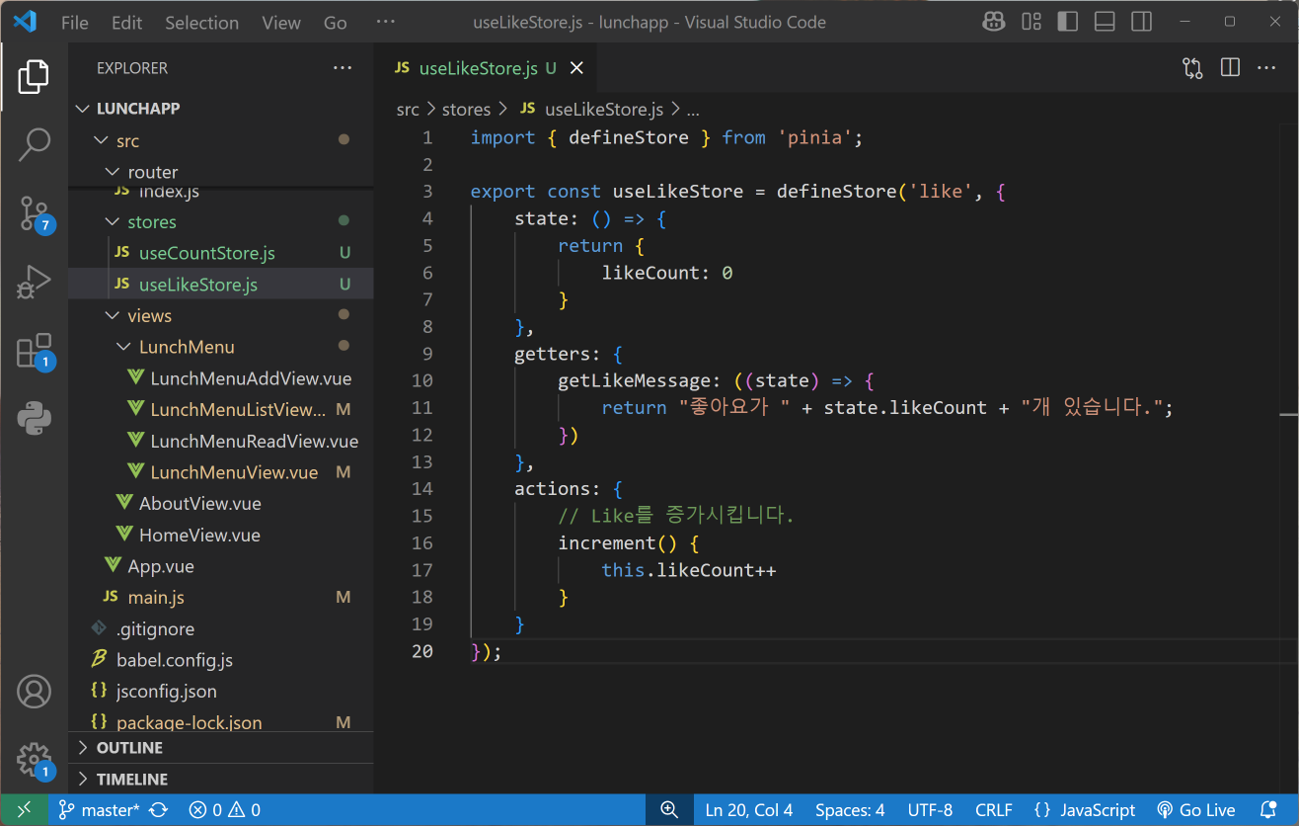Open Explorer Views and More Actions ellipsis
Screen dimensions: 1299x826
[343, 68]
